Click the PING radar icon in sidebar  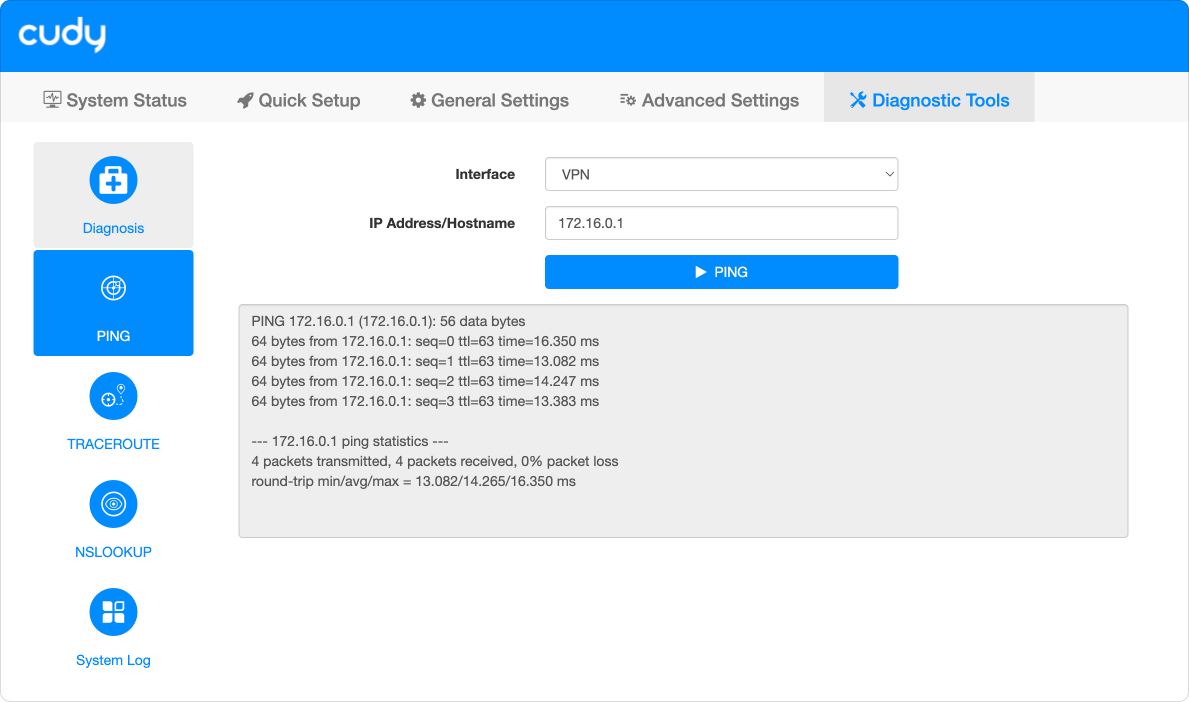point(113,289)
